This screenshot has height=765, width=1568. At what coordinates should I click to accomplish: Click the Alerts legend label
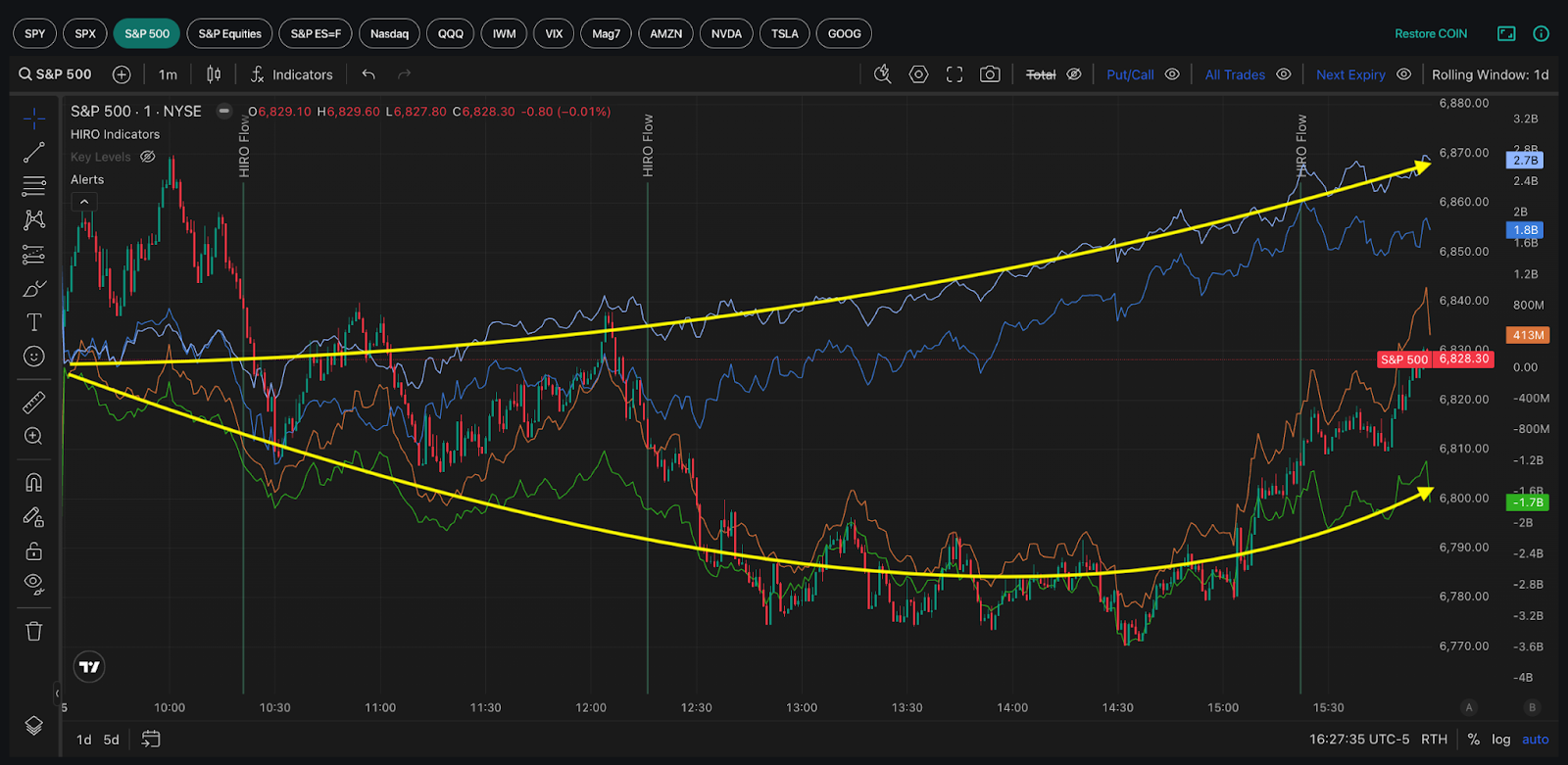(87, 179)
